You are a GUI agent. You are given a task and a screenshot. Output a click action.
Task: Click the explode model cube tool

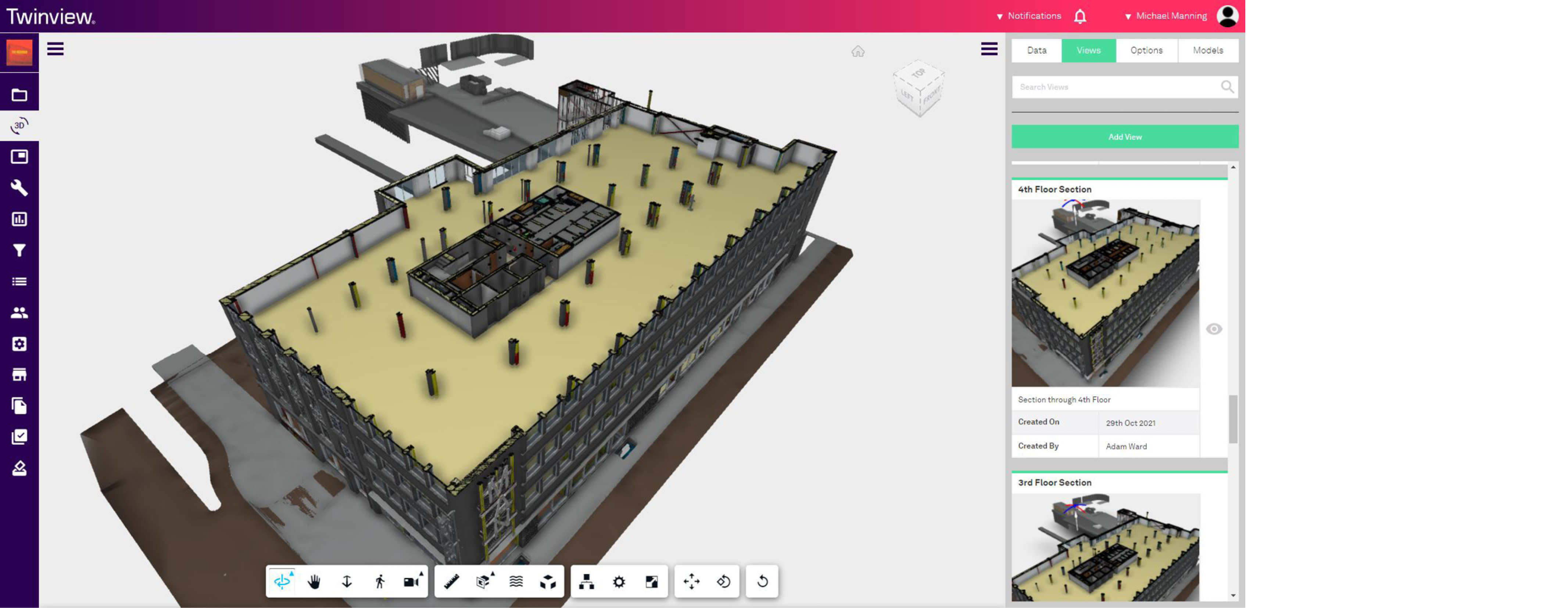pyautogui.click(x=548, y=582)
